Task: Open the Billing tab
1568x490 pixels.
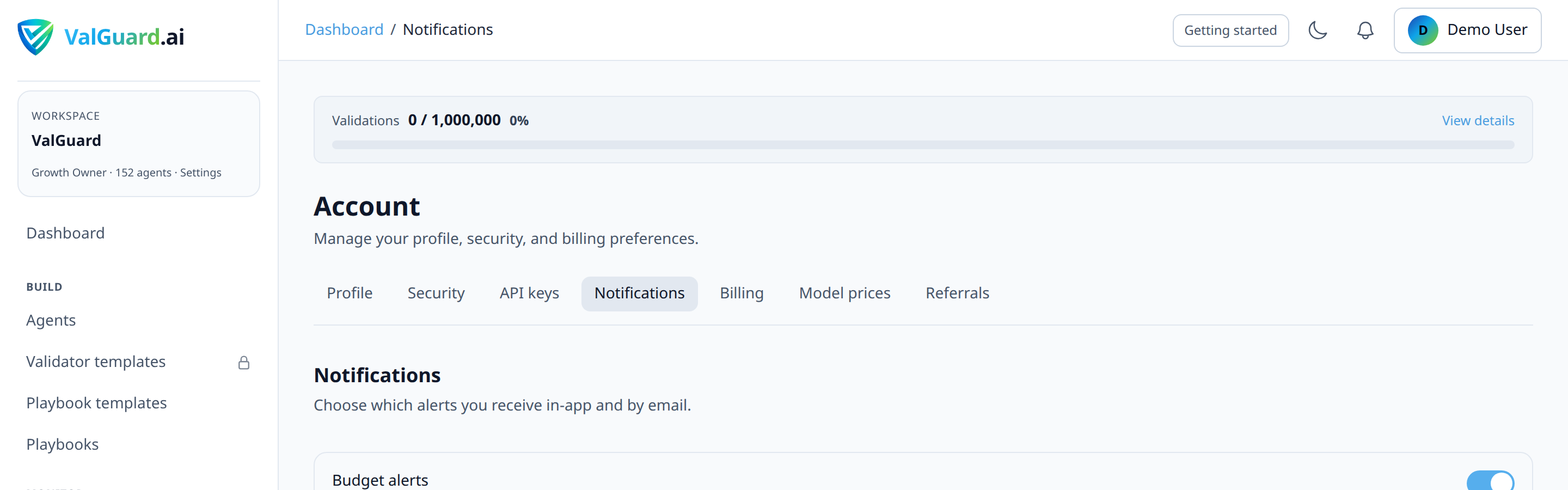Action: [742, 293]
